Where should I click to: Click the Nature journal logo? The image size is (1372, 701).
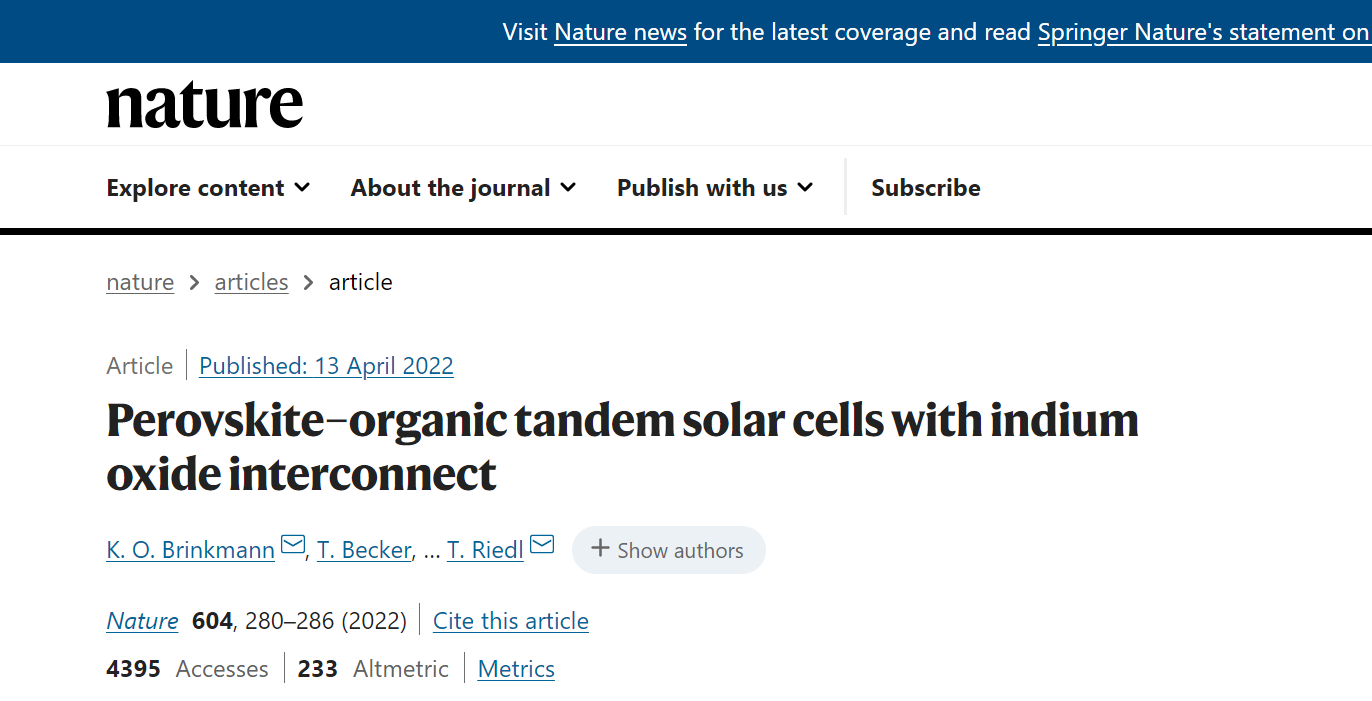point(204,105)
